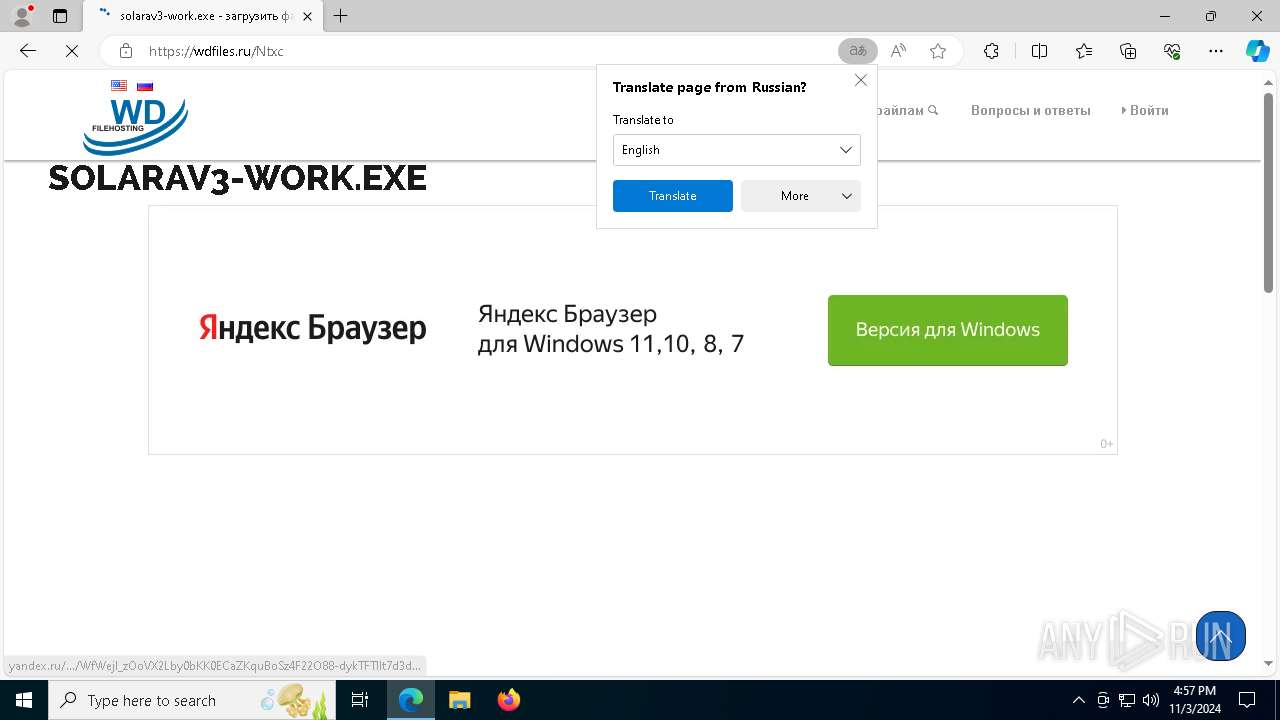The height and width of the screenshot is (720, 1280).
Task: View site information lock icon
Action: [x=126, y=51]
